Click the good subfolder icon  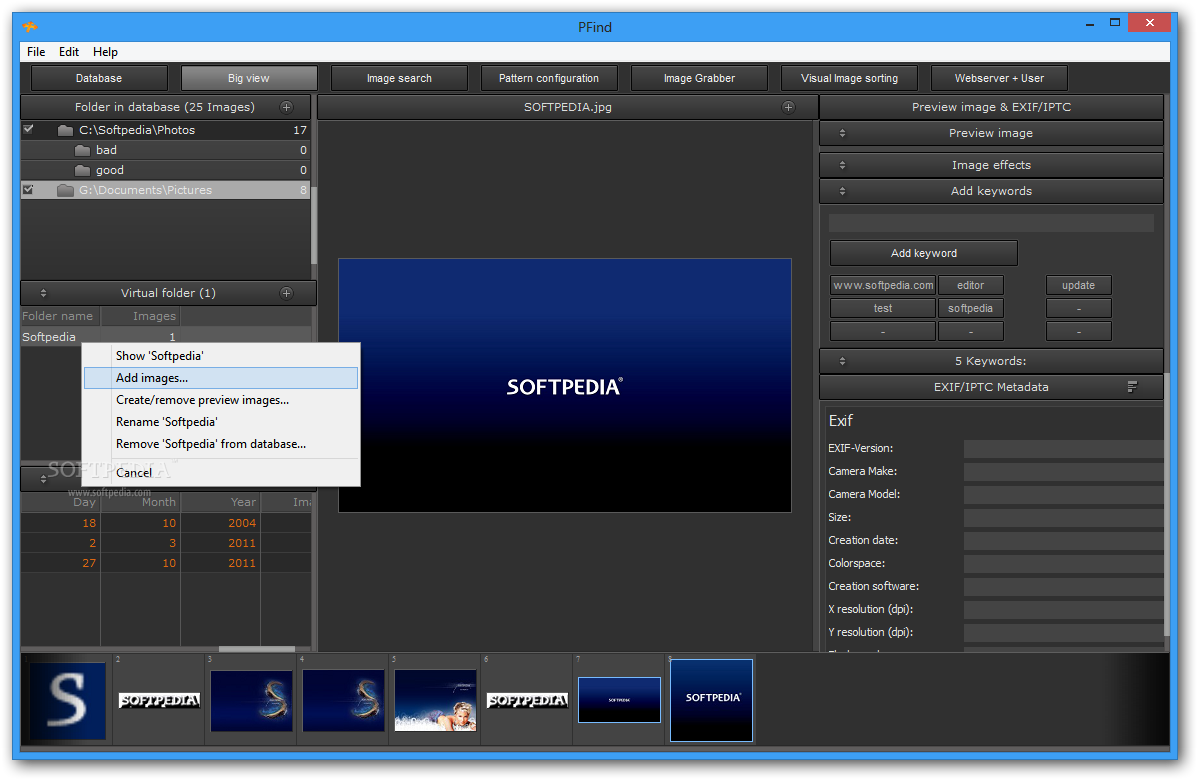click(x=83, y=170)
